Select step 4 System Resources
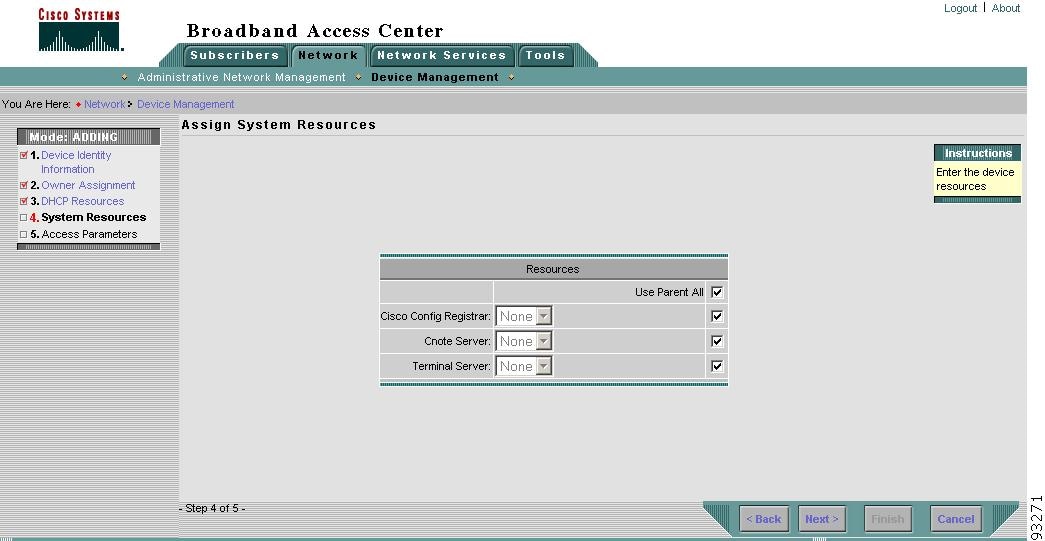Image resolution: width=1045 pixels, height=541 pixels. (93, 217)
